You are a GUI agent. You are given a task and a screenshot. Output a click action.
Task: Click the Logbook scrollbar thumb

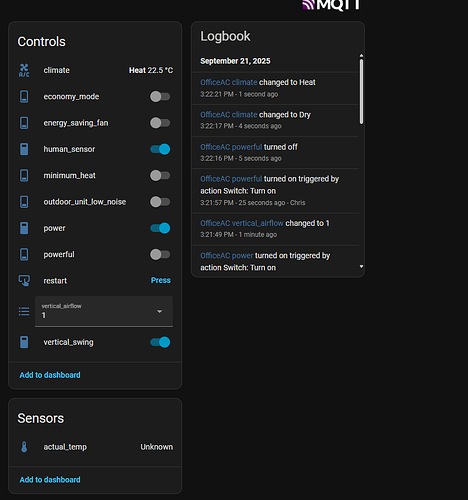point(361,92)
